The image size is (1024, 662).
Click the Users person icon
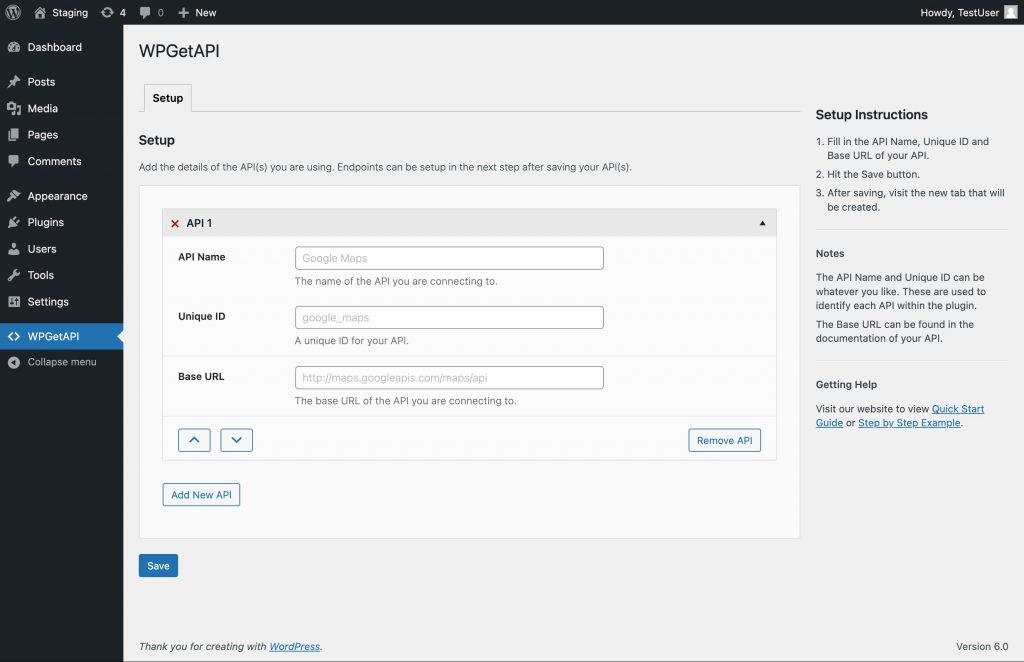(14, 249)
